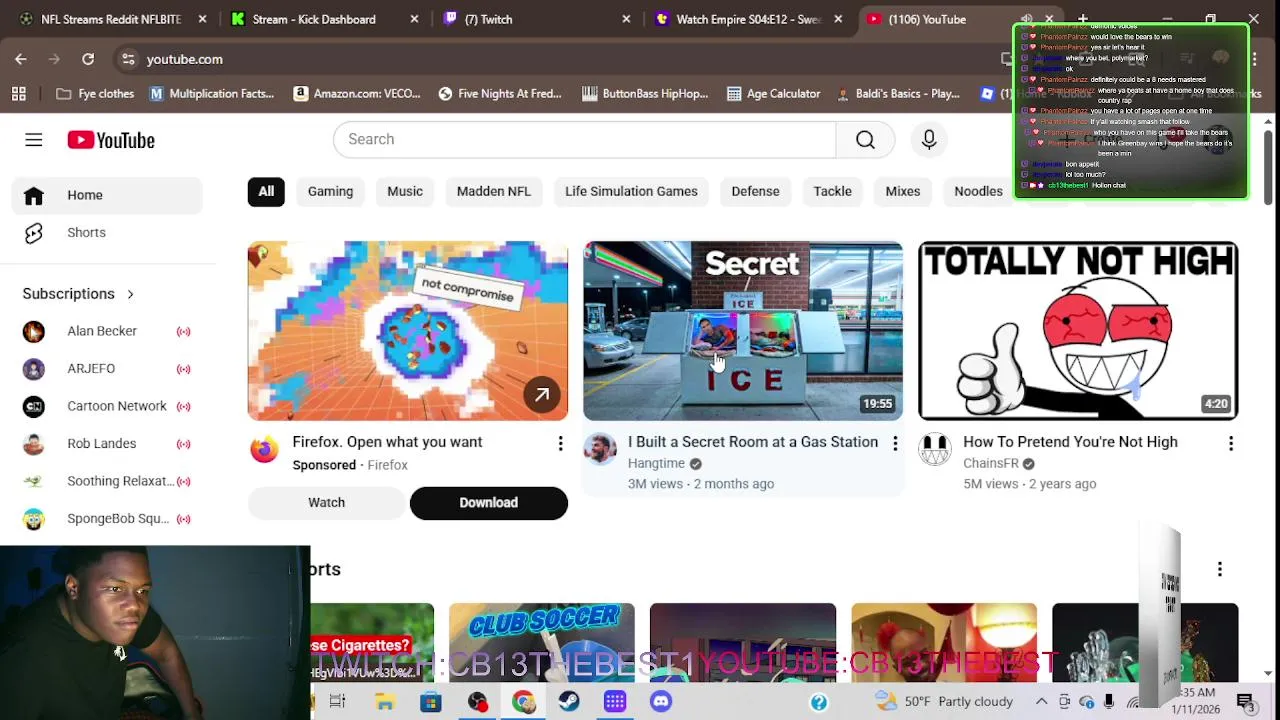Open the Soothing Relaxation subscription
Viewport: 1280px width, 720px height.
pyautogui.click(x=107, y=481)
